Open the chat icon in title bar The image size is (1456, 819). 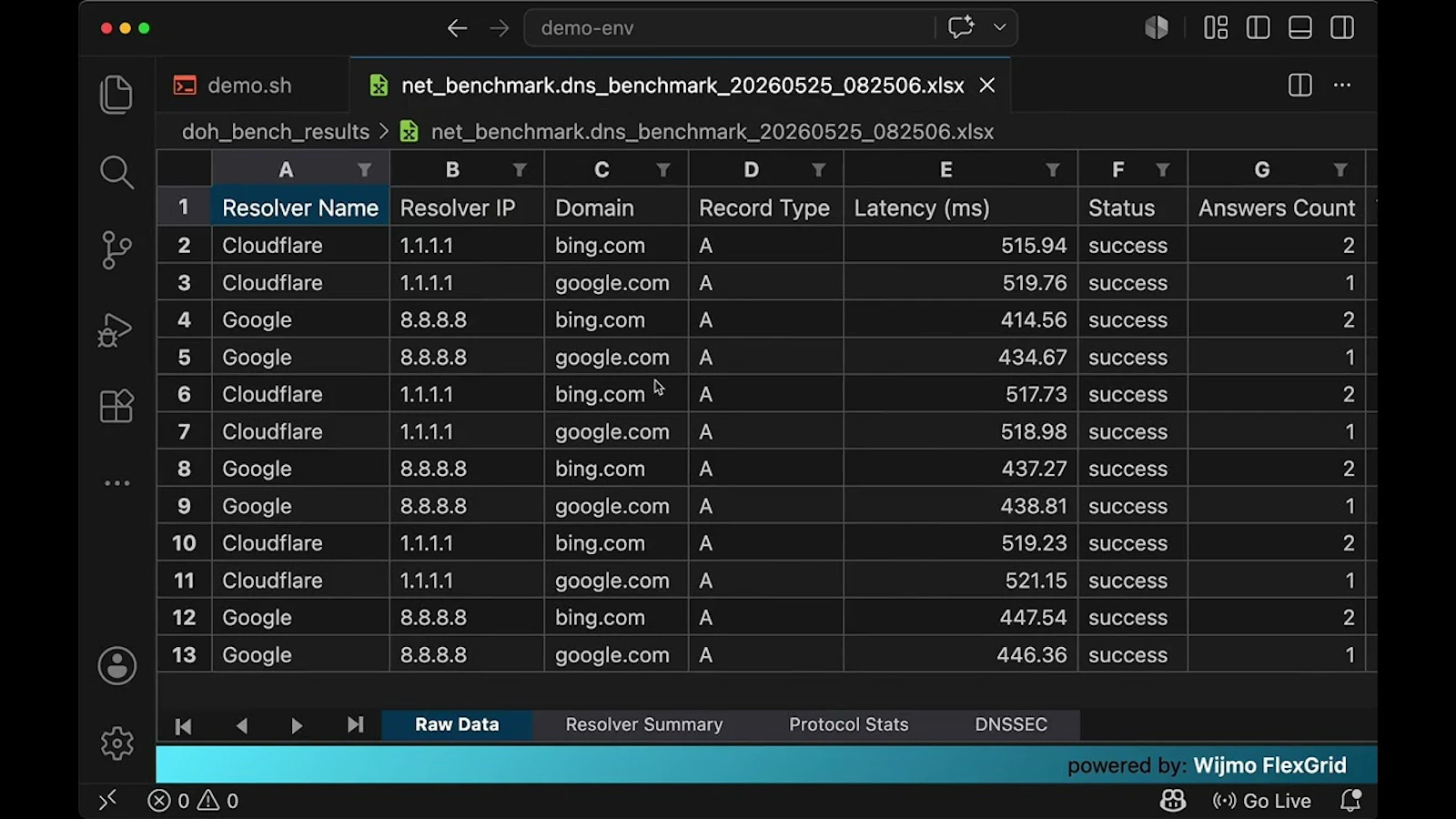pyautogui.click(x=961, y=27)
